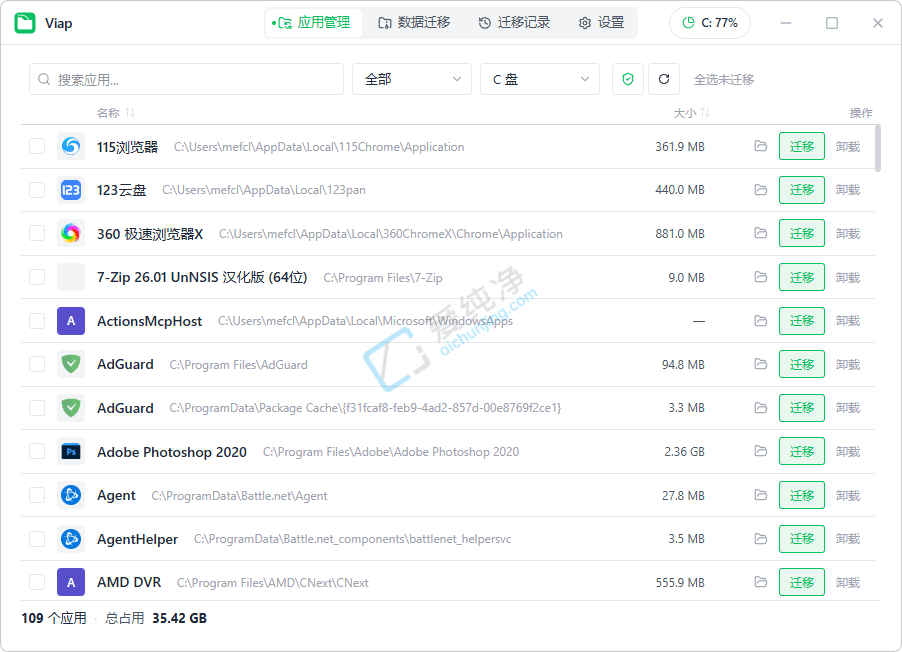Viewport: 902px width, 652px height.
Task: Check the 123云盘 checkbox
Action: tap(37, 190)
